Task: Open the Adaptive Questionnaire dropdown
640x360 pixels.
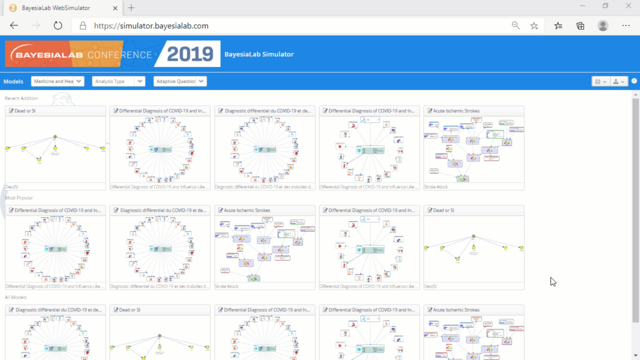Action: pos(180,81)
